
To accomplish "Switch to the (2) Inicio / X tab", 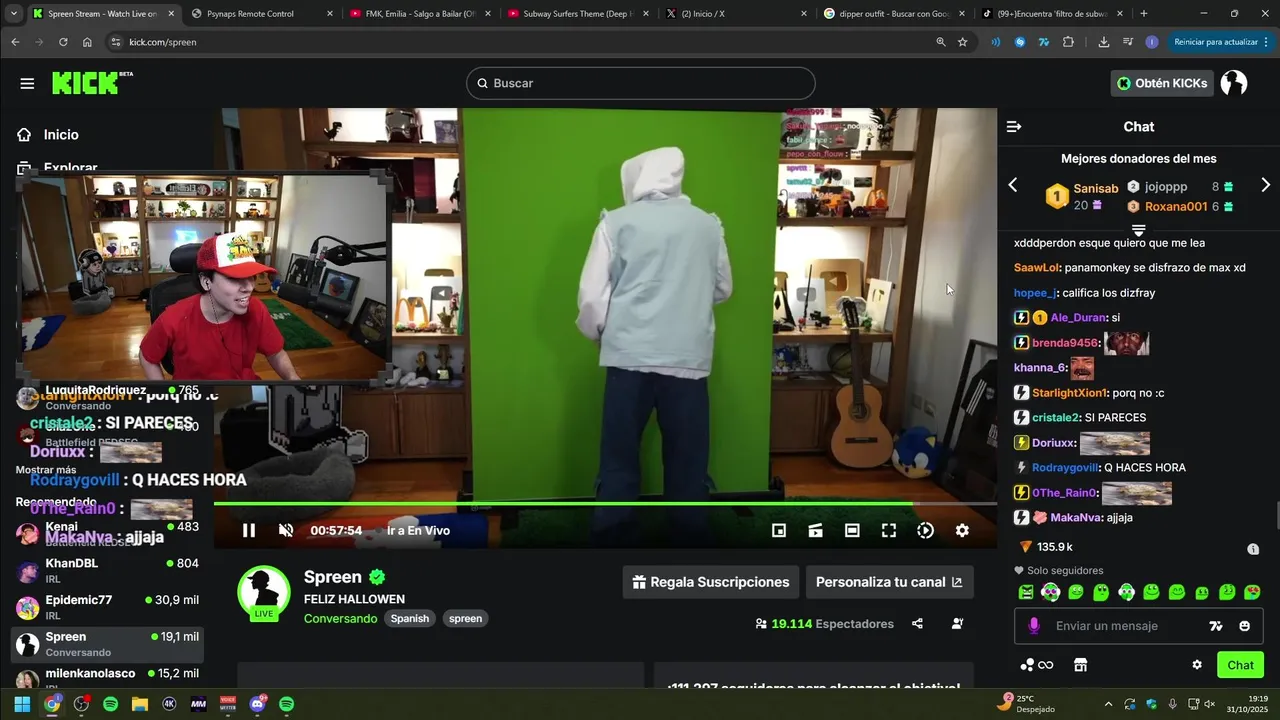I will pos(736,14).
